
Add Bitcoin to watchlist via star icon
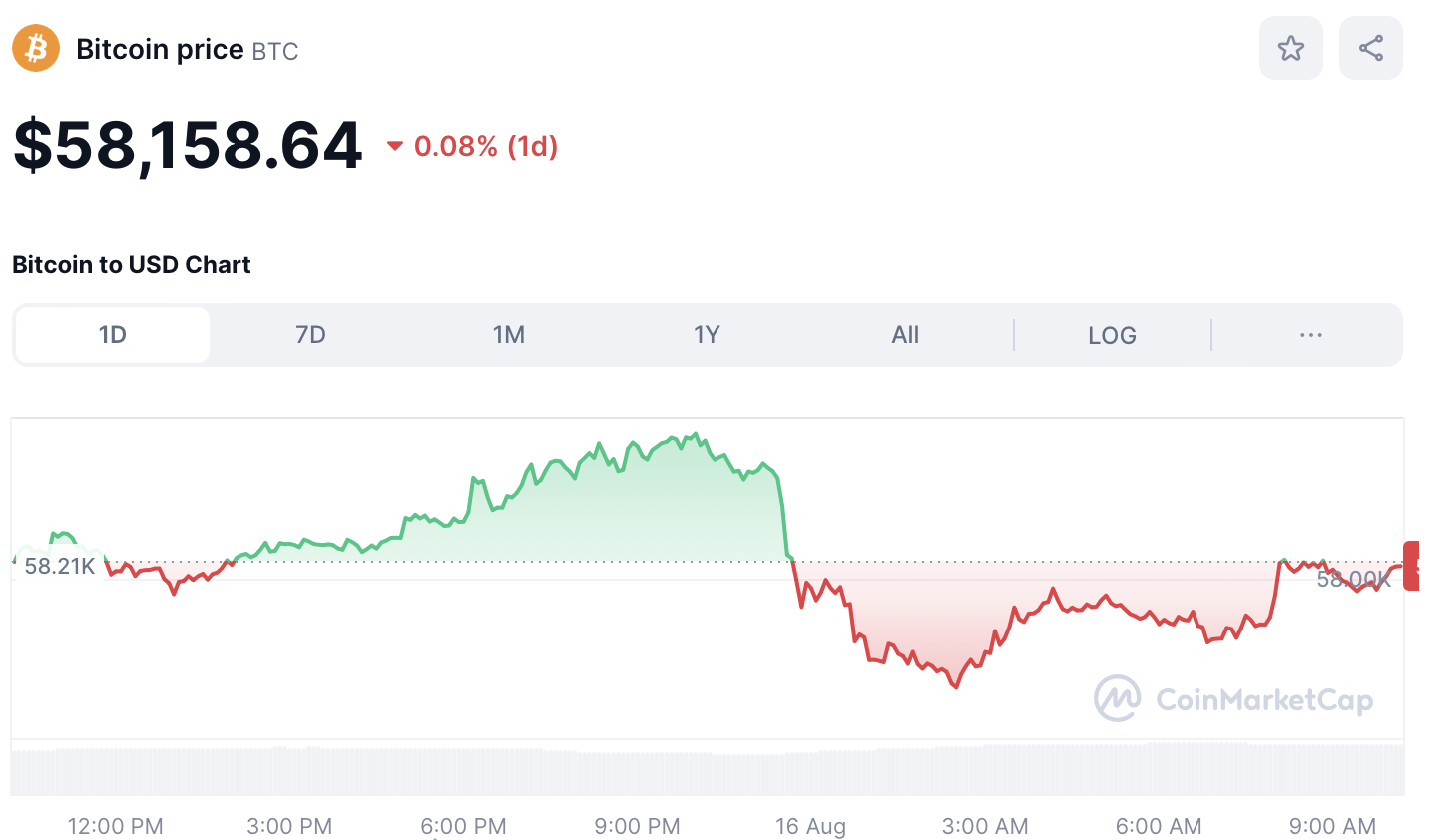click(1290, 47)
